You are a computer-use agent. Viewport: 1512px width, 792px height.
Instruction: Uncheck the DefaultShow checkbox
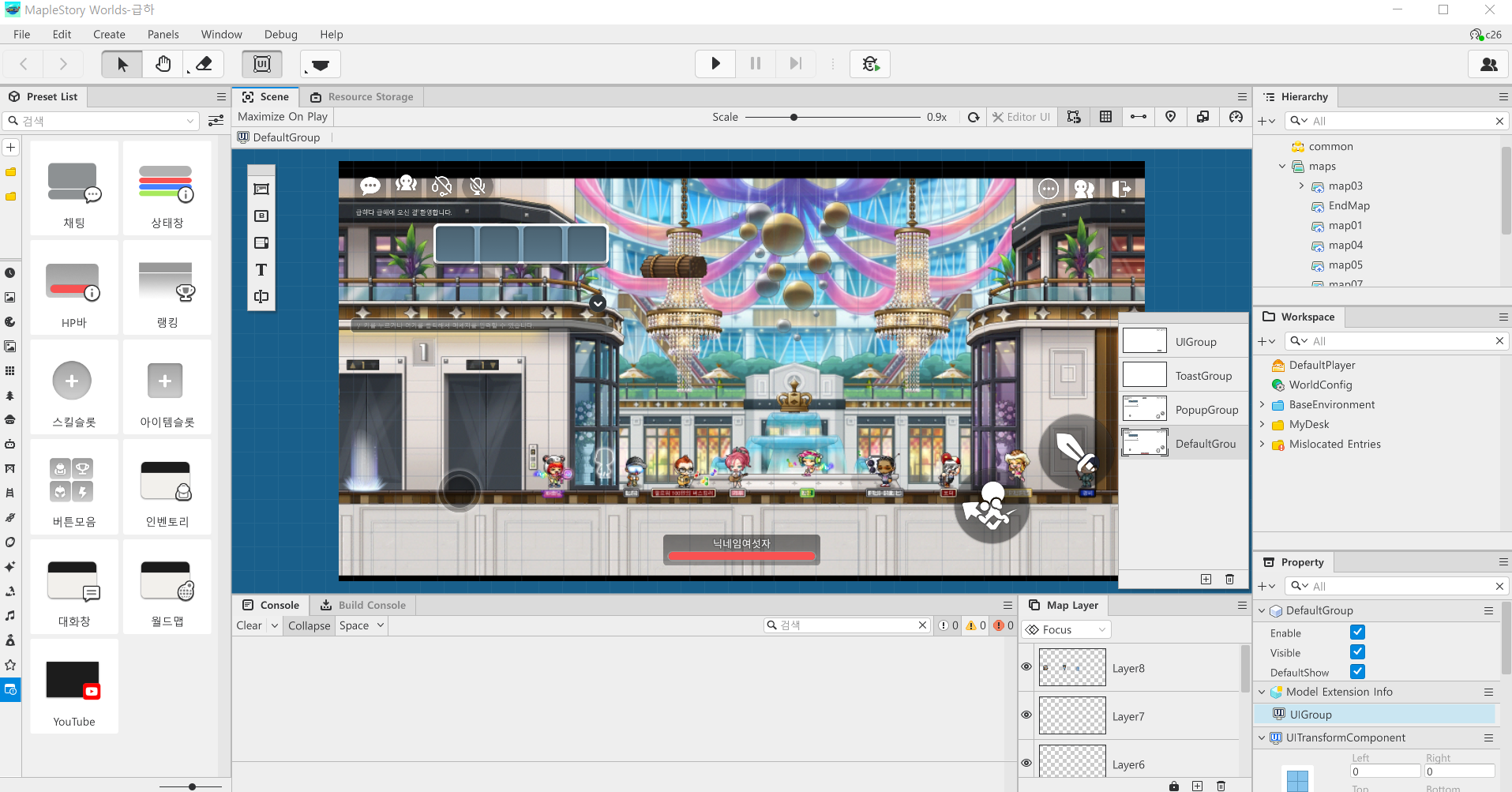[1358, 672]
